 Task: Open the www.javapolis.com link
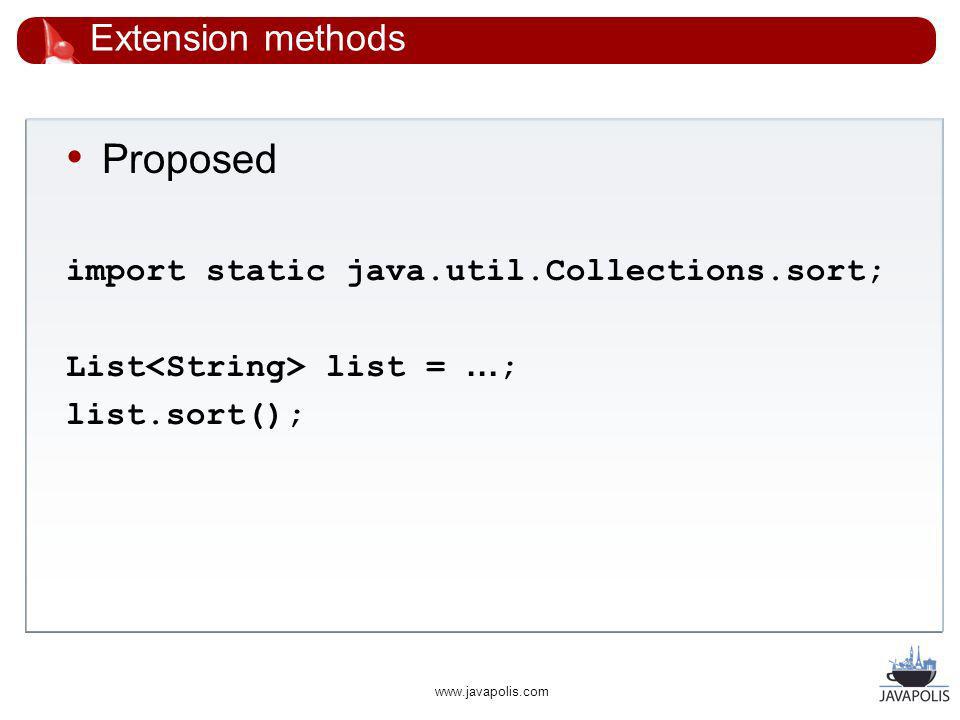click(x=492, y=692)
